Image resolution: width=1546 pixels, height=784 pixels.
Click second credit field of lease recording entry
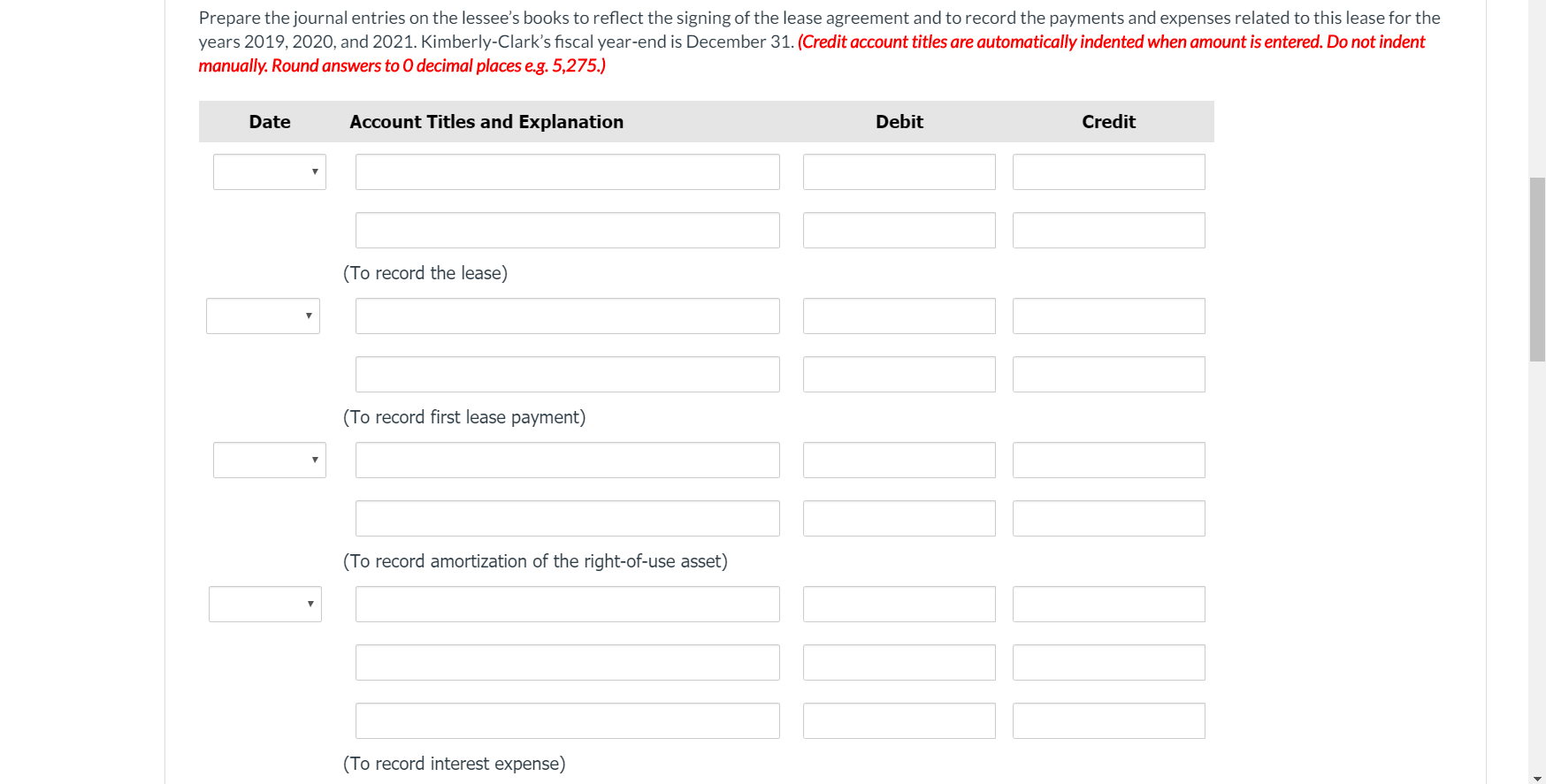[x=1109, y=230]
